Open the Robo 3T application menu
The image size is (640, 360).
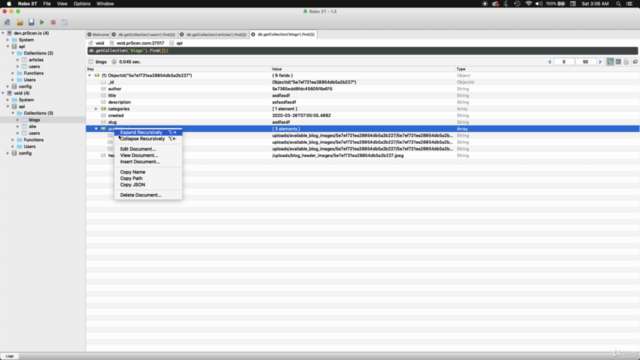point(27,4)
